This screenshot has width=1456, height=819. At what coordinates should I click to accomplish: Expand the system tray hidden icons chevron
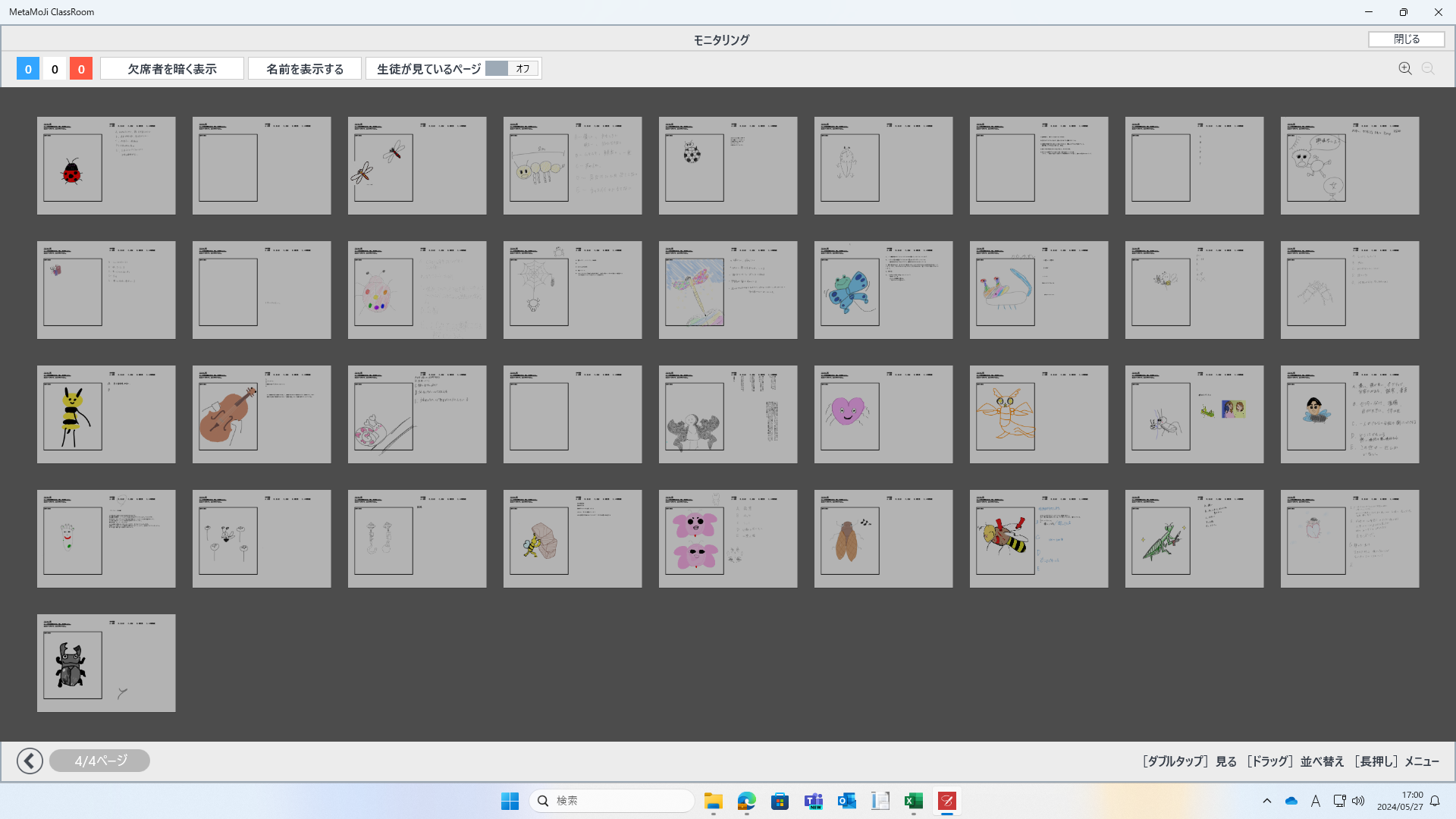tap(1266, 801)
